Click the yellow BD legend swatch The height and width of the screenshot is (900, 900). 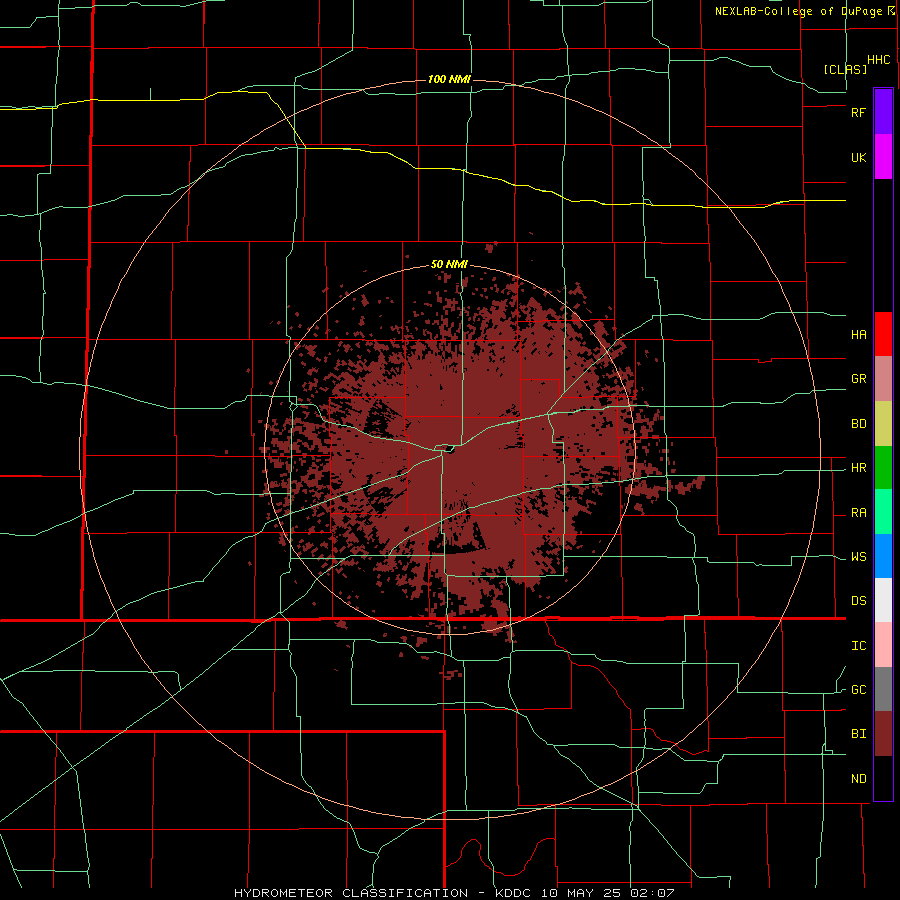(x=883, y=424)
